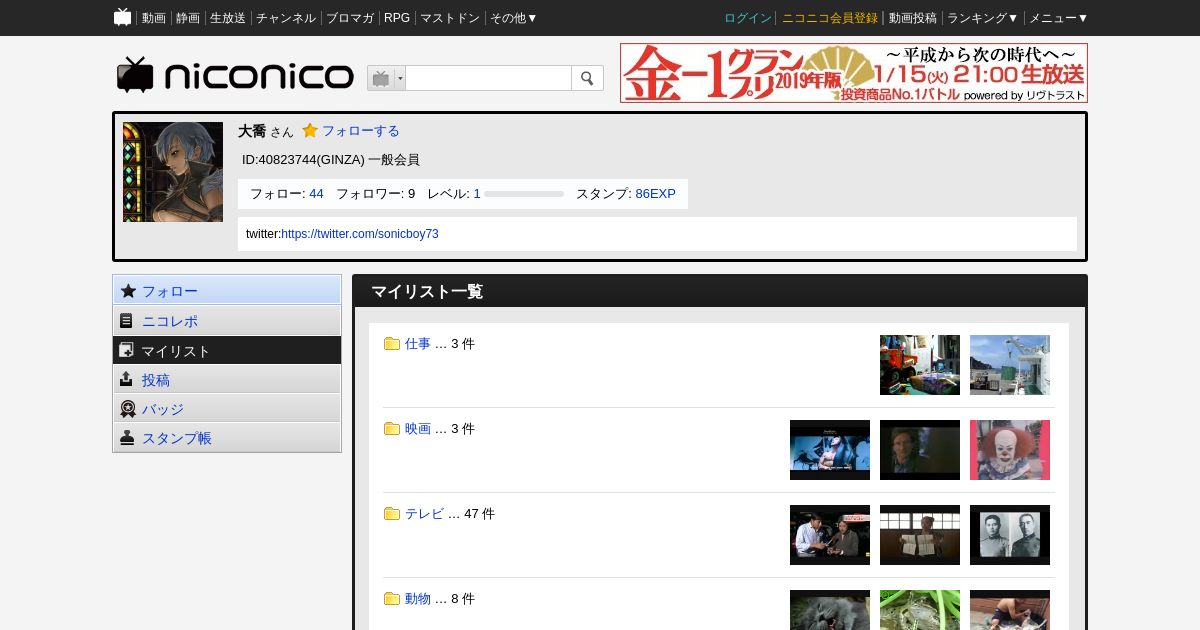The height and width of the screenshot is (630, 1200).
Task: Click the level progress bar
Action: 524,194
